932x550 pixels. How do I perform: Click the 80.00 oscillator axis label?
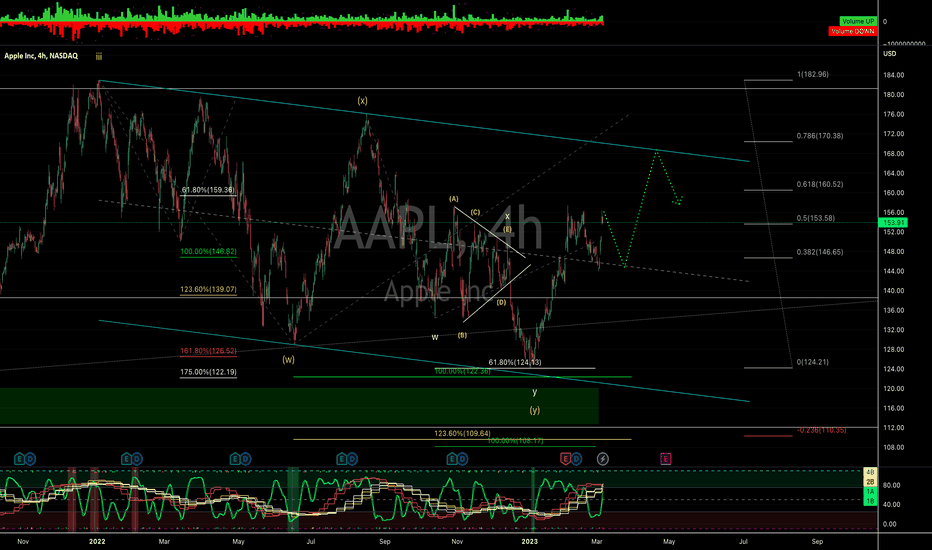(x=890, y=485)
